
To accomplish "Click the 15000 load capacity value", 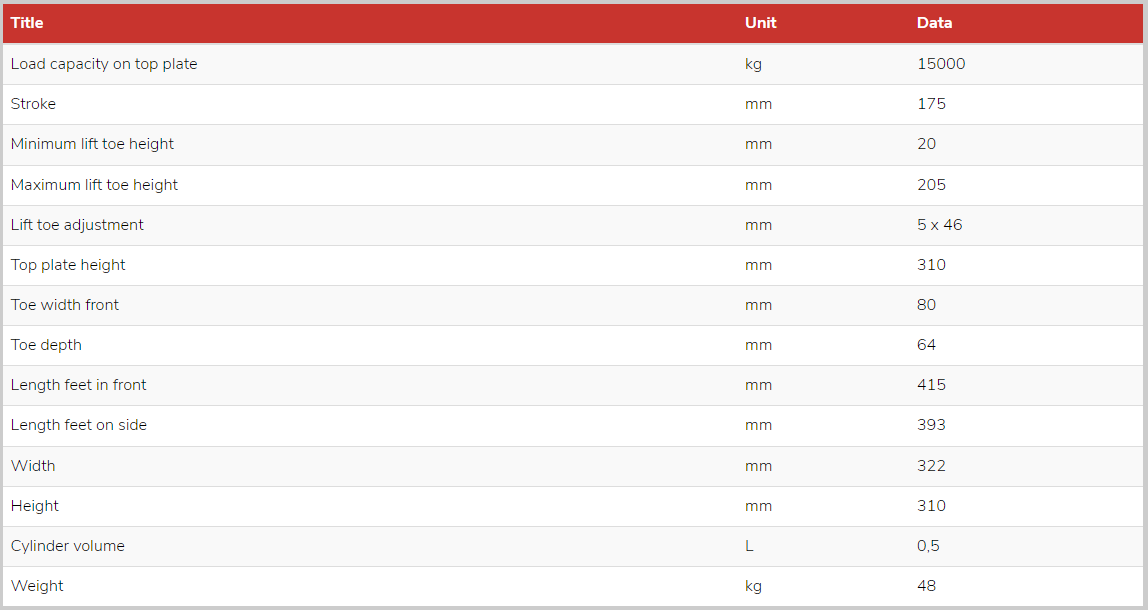I will pyautogui.click(x=941, y=64).
